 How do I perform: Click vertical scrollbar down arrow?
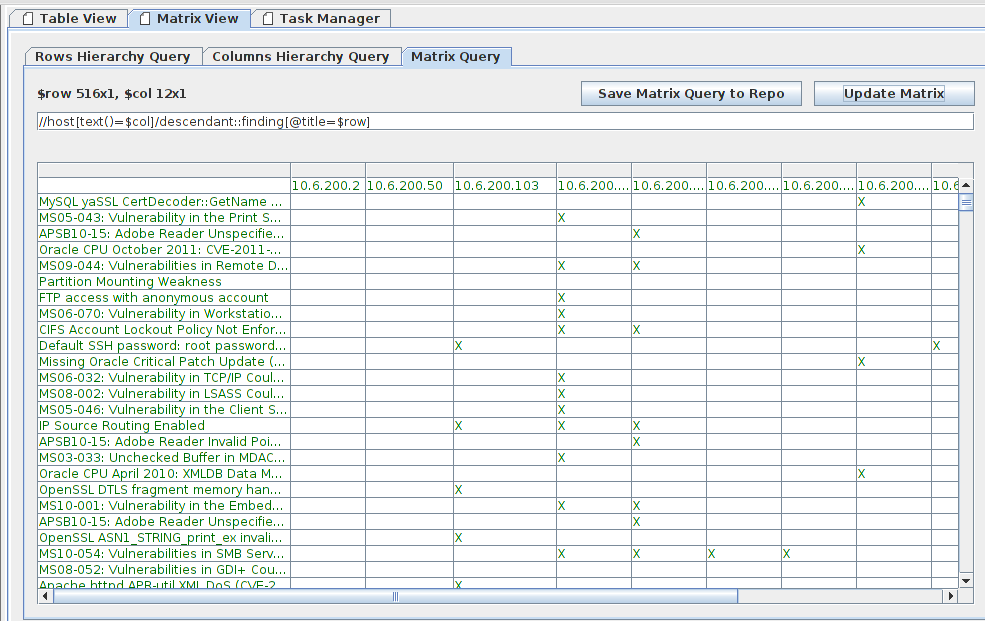(966, 580)
